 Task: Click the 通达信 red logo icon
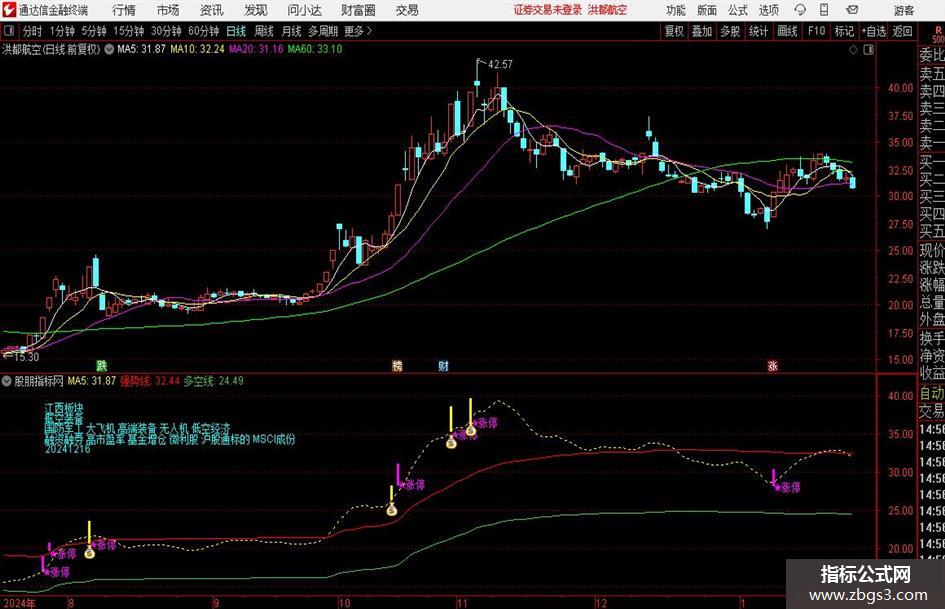tap(8, 10)
